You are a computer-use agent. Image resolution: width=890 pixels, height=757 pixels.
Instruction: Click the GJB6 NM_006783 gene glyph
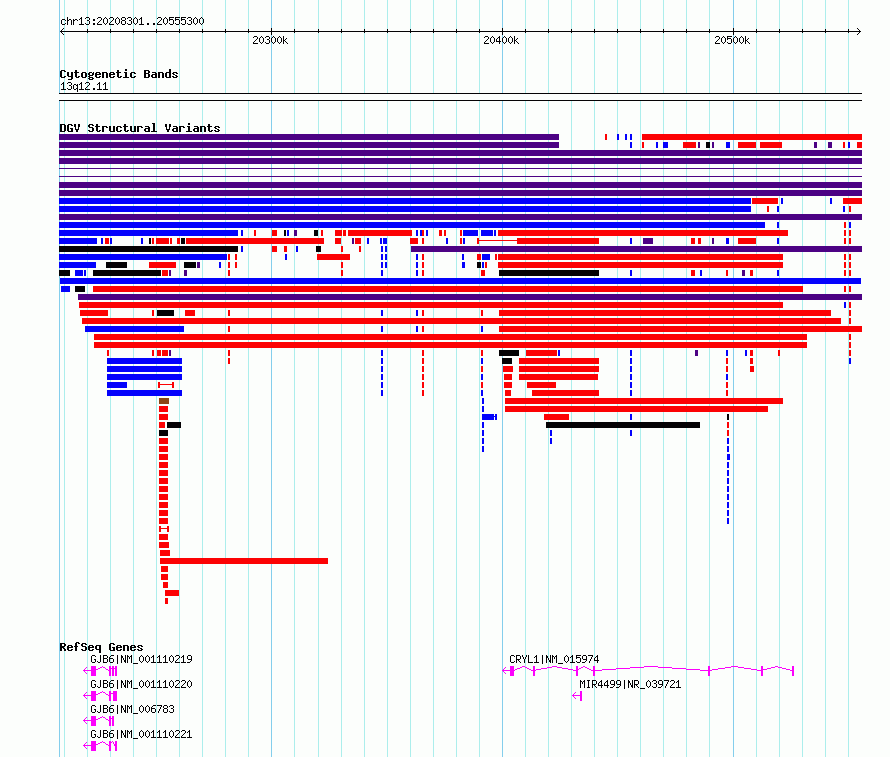pos(99,721)
